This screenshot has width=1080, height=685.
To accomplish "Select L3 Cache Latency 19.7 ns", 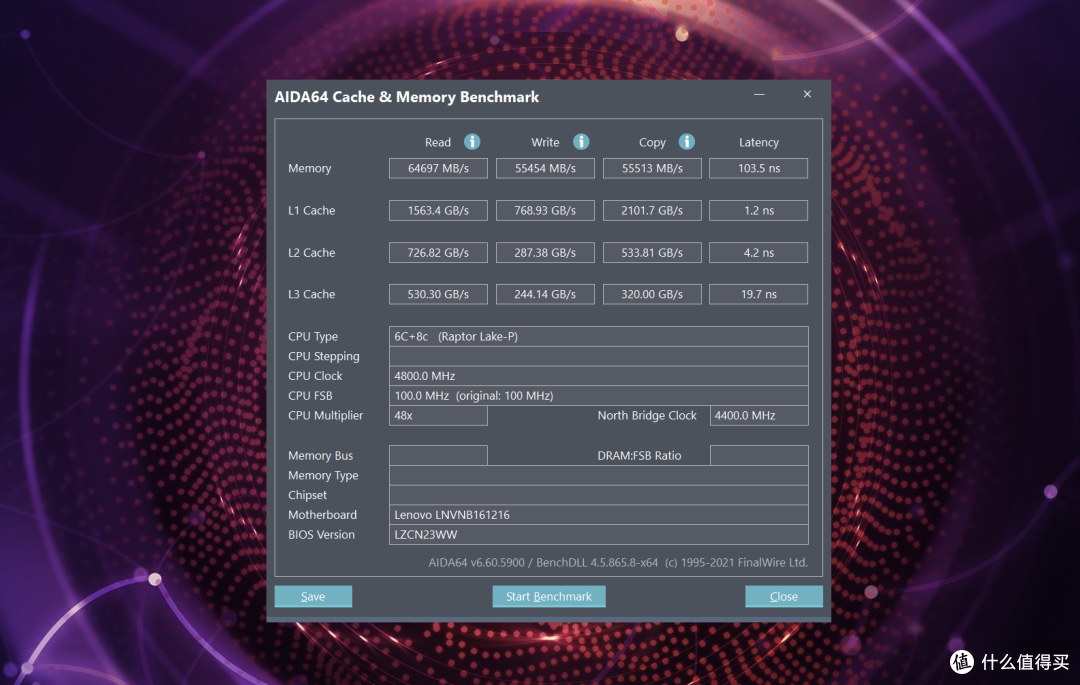I will tap(758, 295).
